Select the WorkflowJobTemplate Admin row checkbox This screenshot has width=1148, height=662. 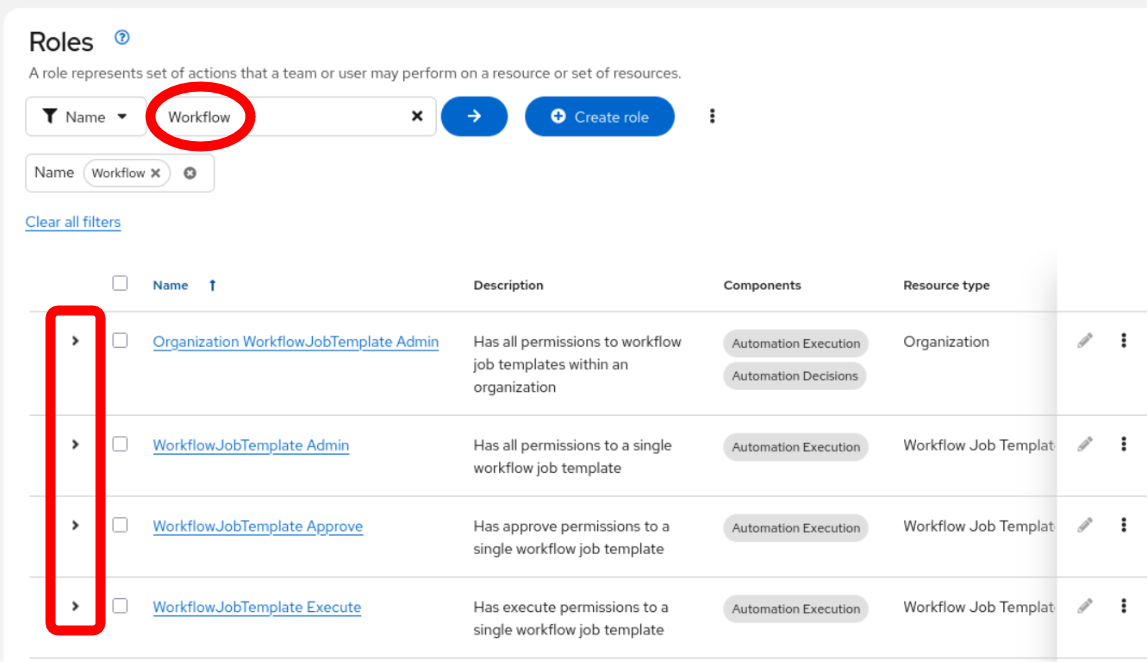pyautogui.click(x=120, y=445)
